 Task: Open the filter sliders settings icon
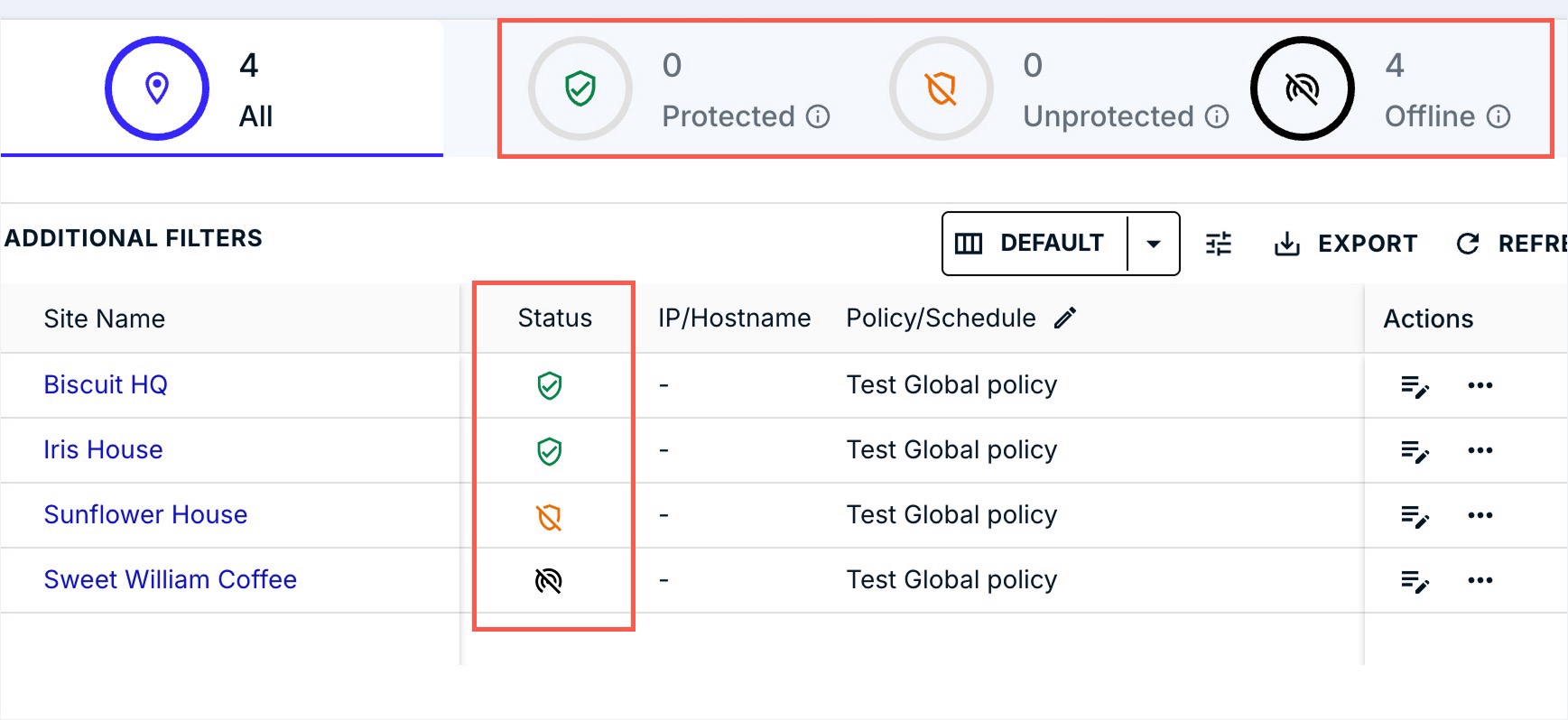point(1219,244)
